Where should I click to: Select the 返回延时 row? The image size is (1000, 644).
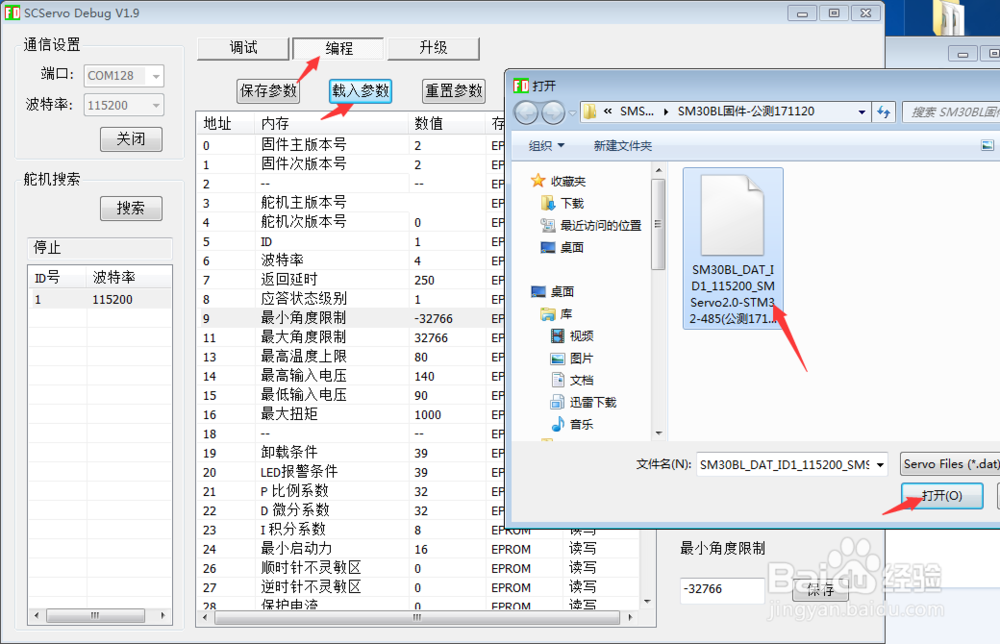[x=351, y=280]
